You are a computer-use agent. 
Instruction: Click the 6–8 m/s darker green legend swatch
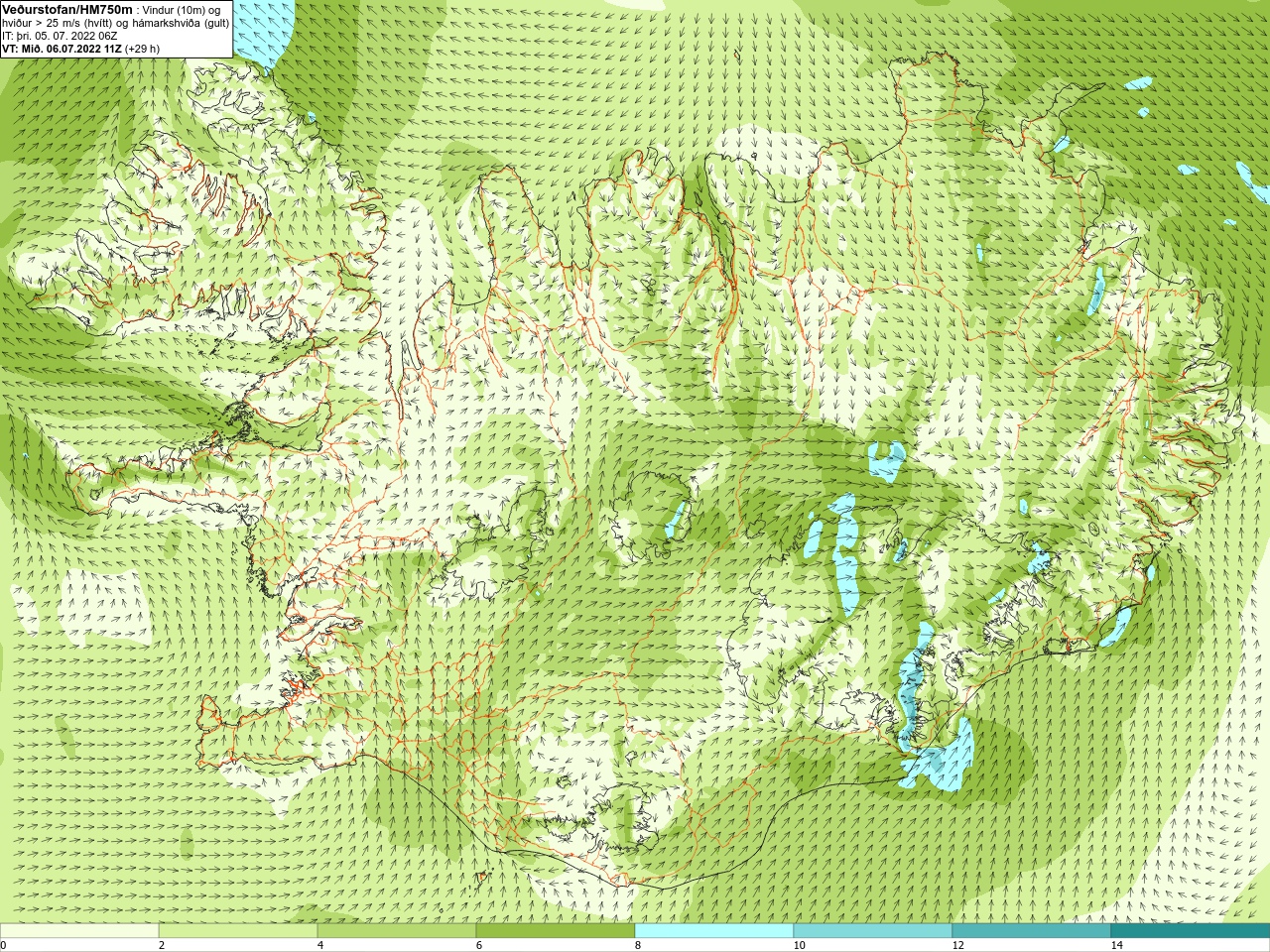556,931
